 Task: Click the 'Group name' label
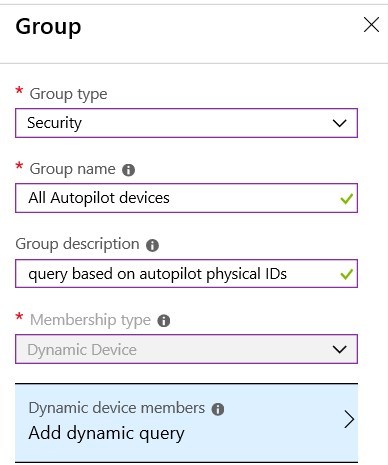point(73,169)
